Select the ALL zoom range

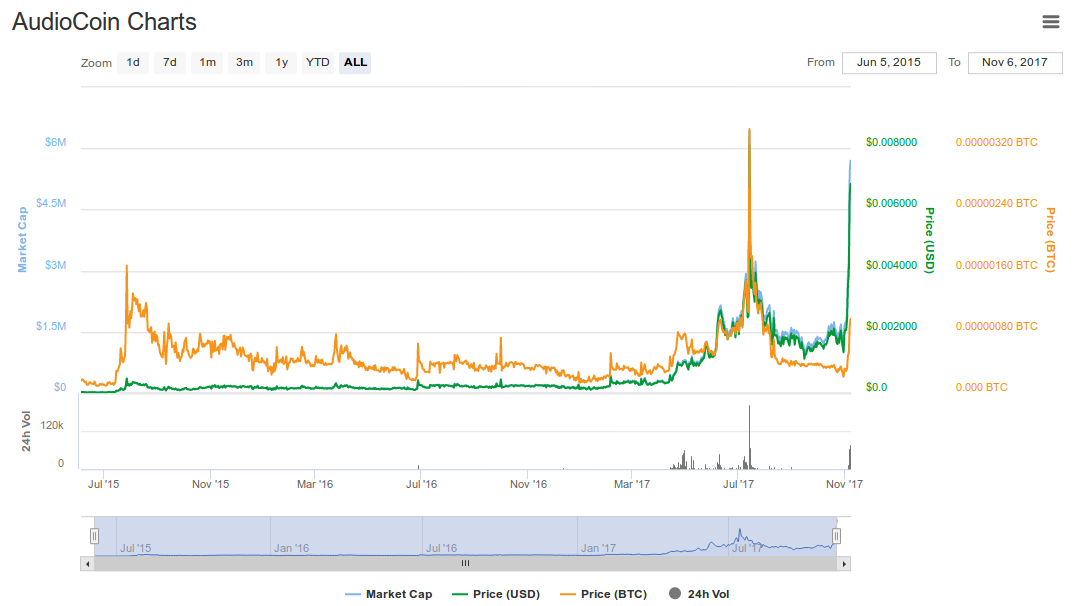click(355, 63)
